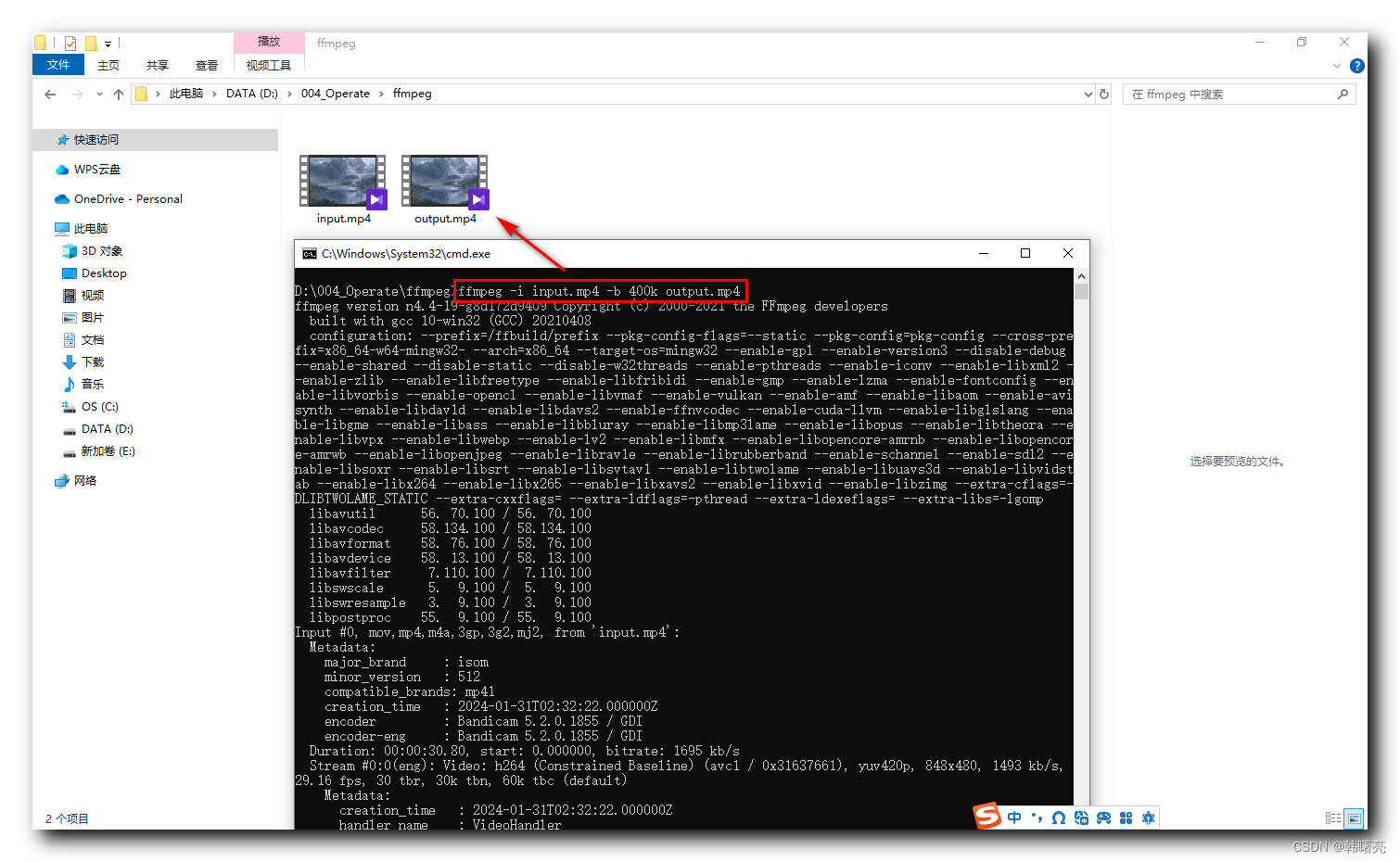
Task: Open the Sogou toolbox grid icon
Action: pos(1126,818)
